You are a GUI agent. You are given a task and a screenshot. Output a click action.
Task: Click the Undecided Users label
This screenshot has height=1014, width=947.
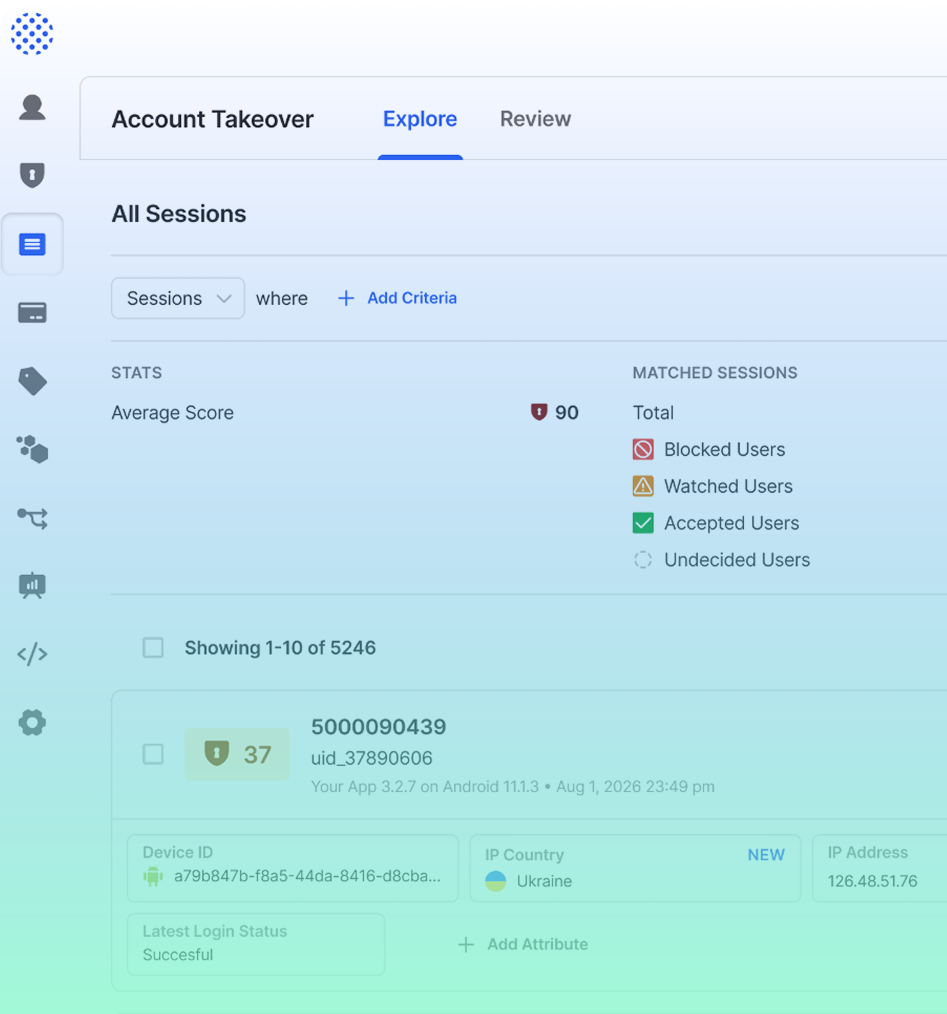[x=737, y=559]
